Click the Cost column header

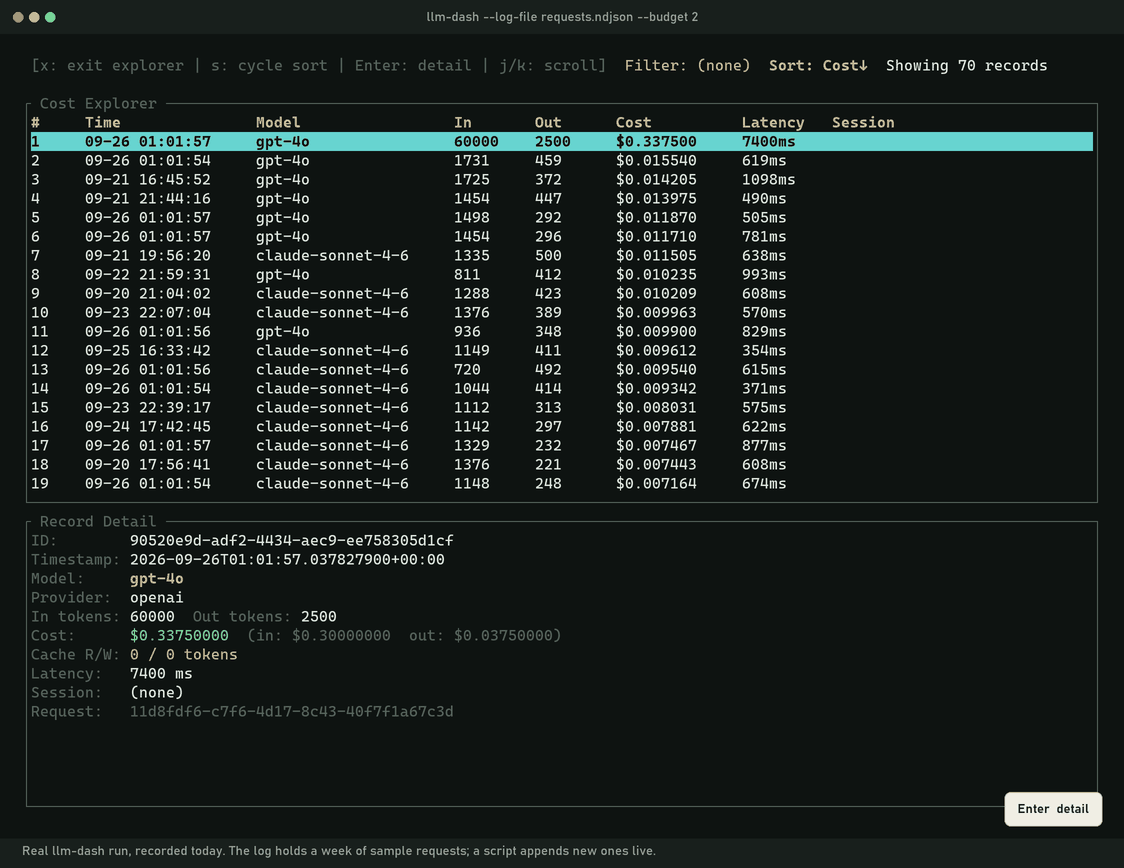[x=634, y=123]
